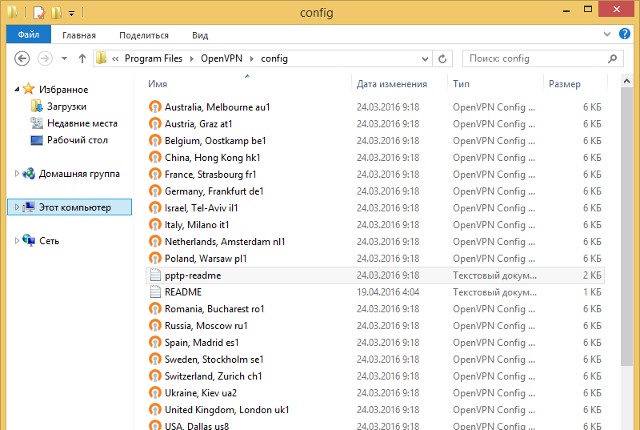The width and height of the screenshot is (640, 430).
Task: Click the vertical scrollbar up arrow
Action: [x=627, y=81]
